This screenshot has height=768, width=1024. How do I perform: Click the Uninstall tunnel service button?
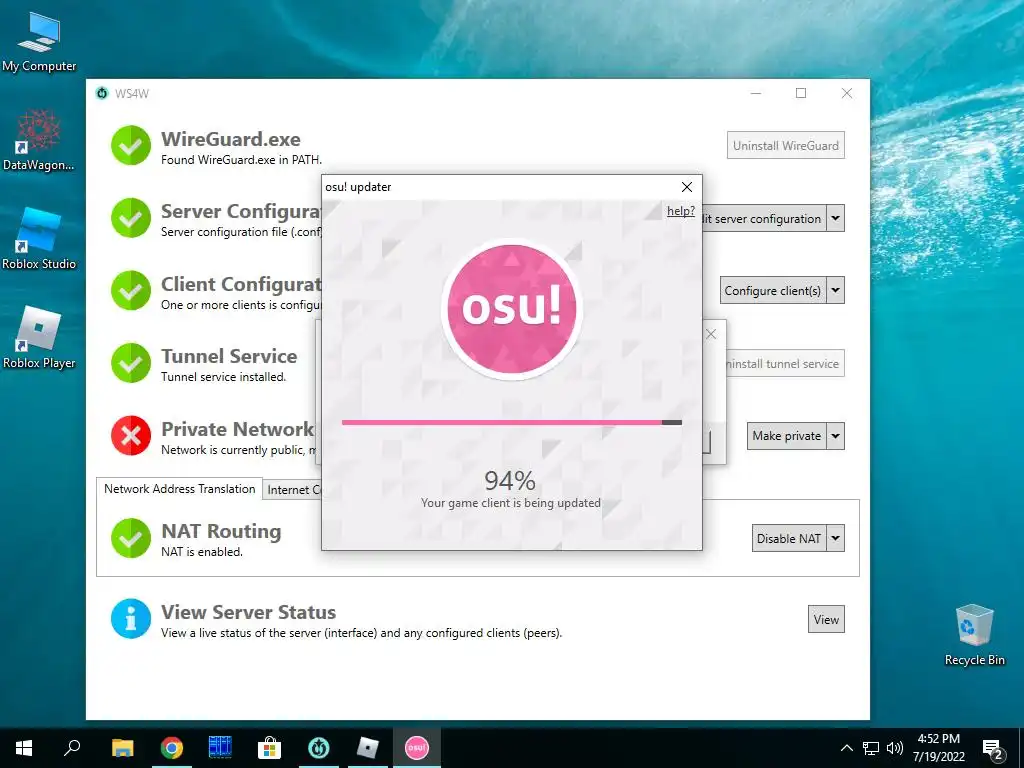click(x=785, y=364)
